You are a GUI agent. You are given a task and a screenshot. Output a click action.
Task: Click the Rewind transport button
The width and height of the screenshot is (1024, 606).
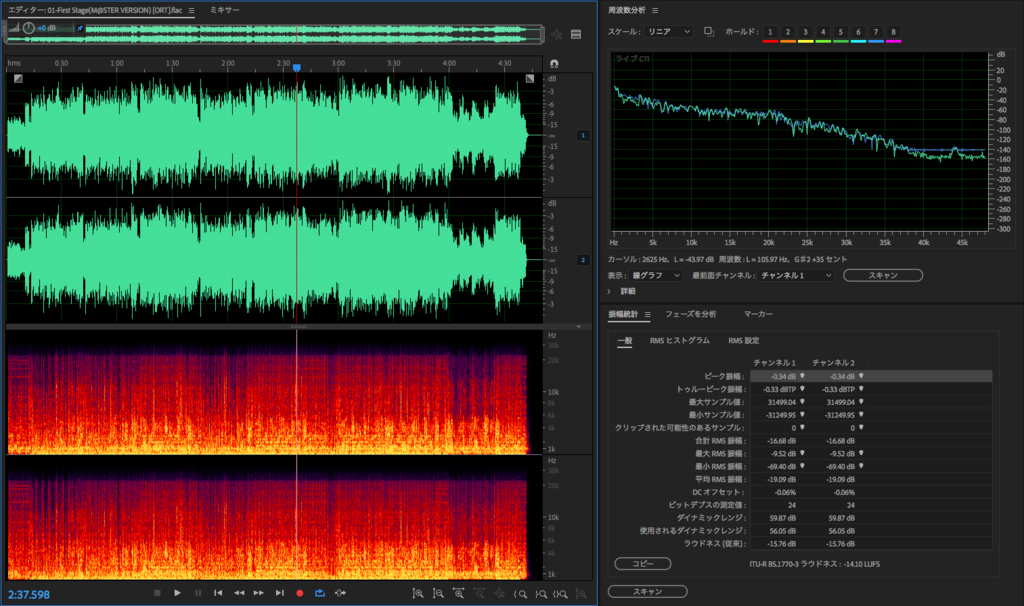coord(239,593)
